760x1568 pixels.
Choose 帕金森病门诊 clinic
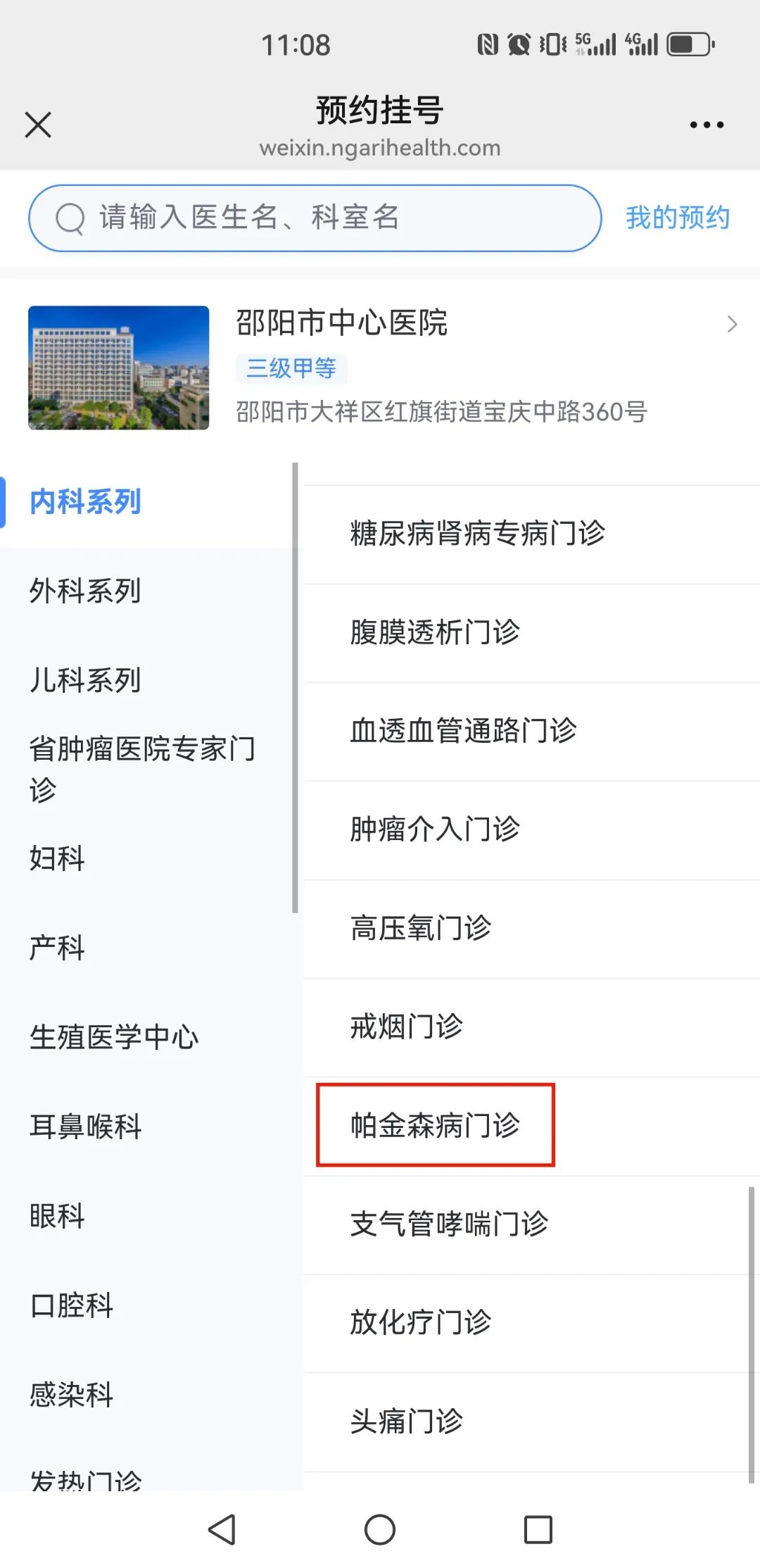click(x=435, y=1125)
